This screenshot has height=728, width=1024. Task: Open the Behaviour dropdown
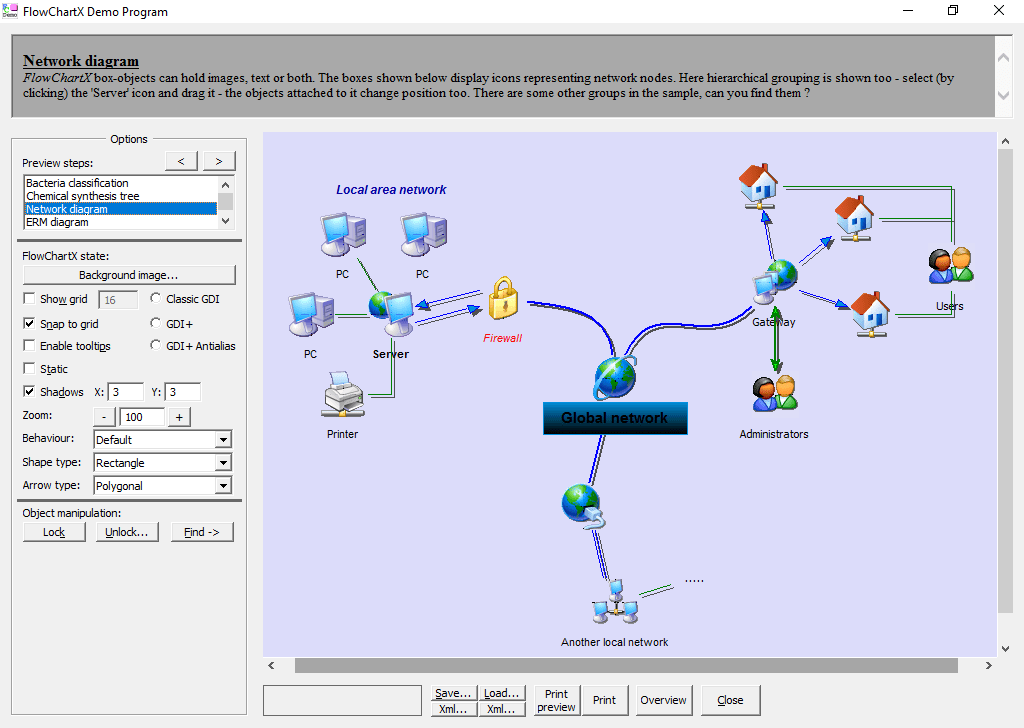click(x=222, y=438)
